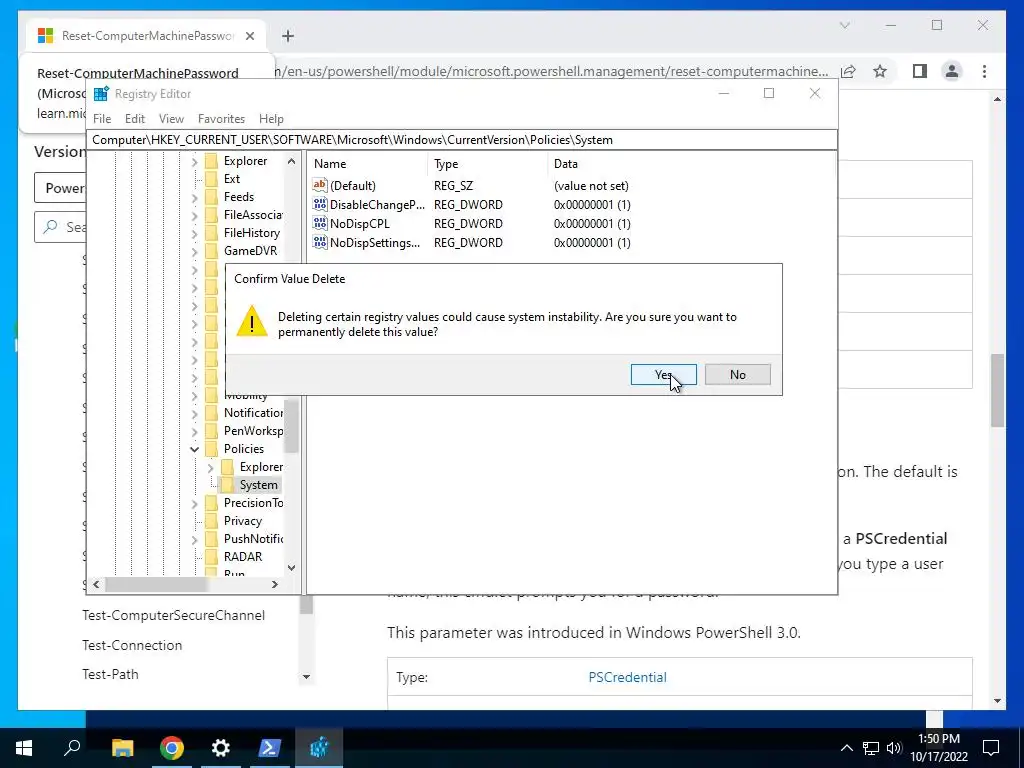This screenshot has height=768, width=1024.
Task: Click Registry Editor taskbar icon
Action: tap(319, 748)
